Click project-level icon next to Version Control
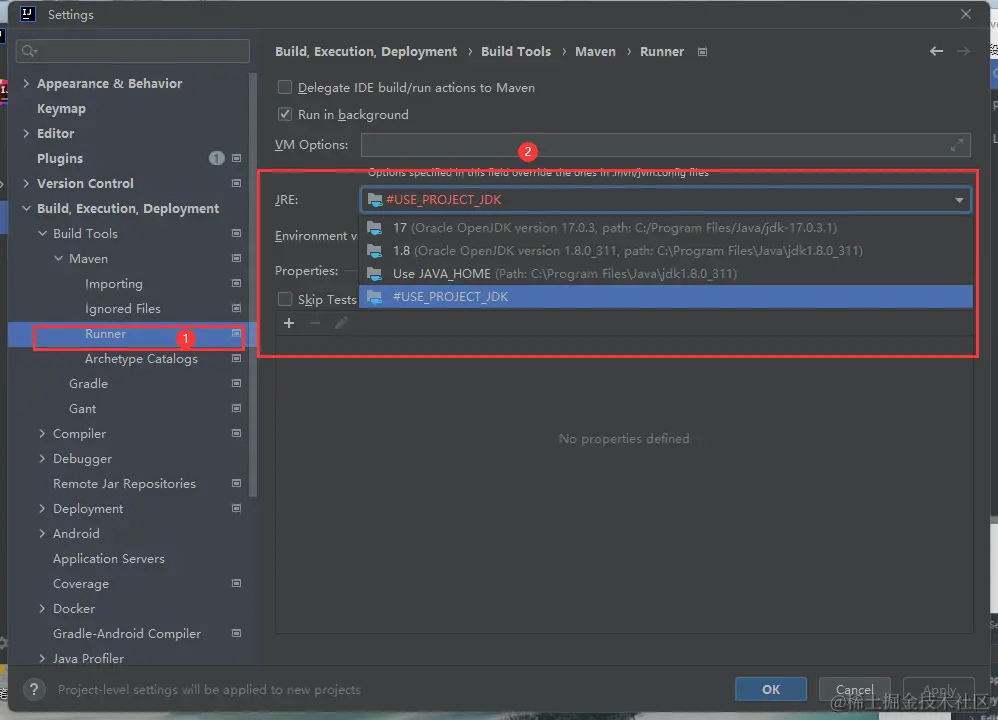The image size is (998, 720). point(236,183)
